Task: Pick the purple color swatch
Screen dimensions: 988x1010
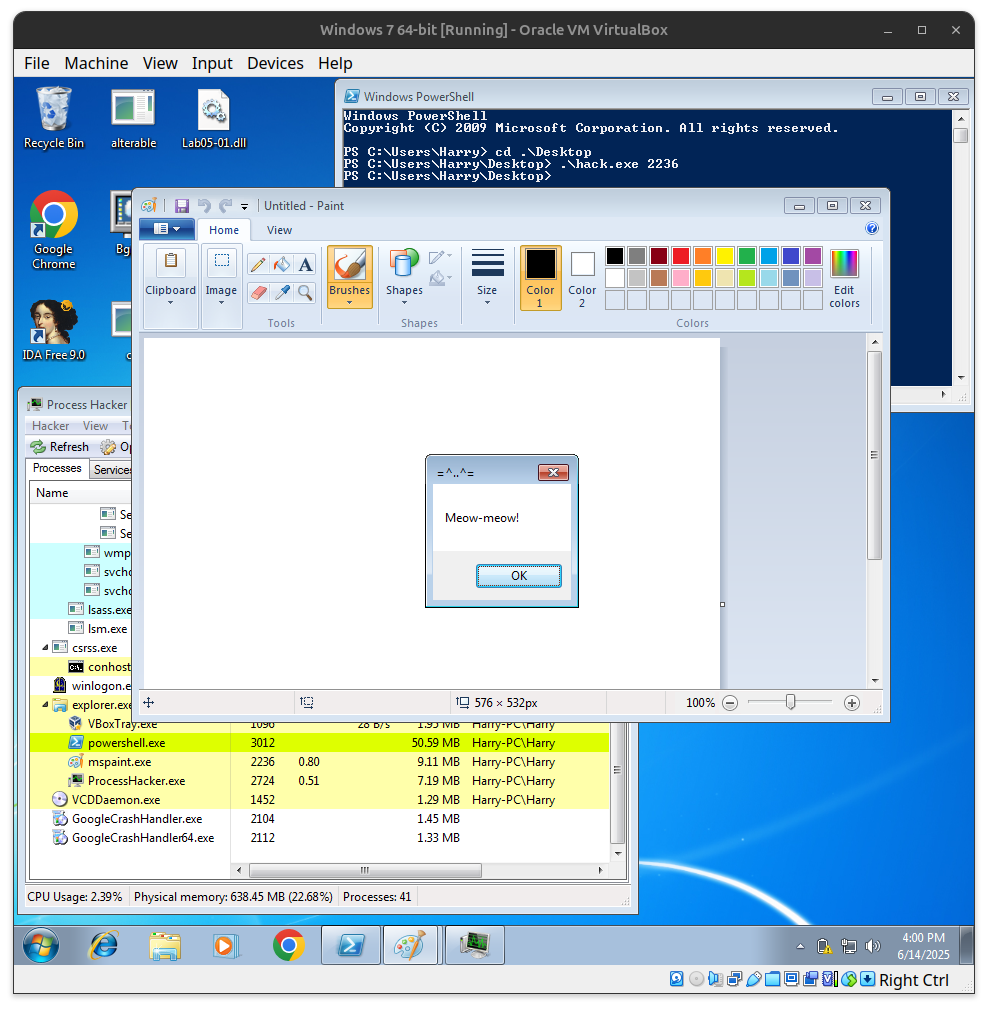Action: coord(813,256)
